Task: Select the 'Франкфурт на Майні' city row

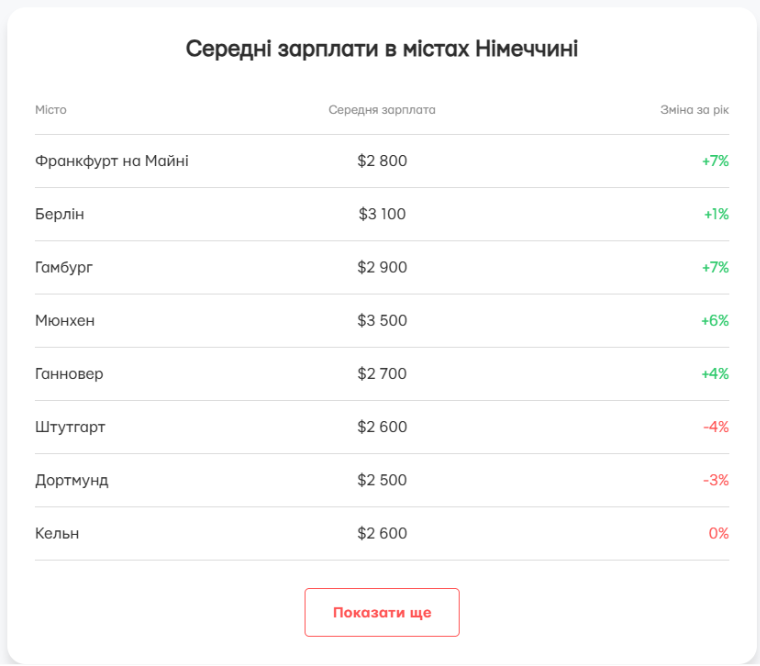Action: pyautogui.click(x=382, y=161)
